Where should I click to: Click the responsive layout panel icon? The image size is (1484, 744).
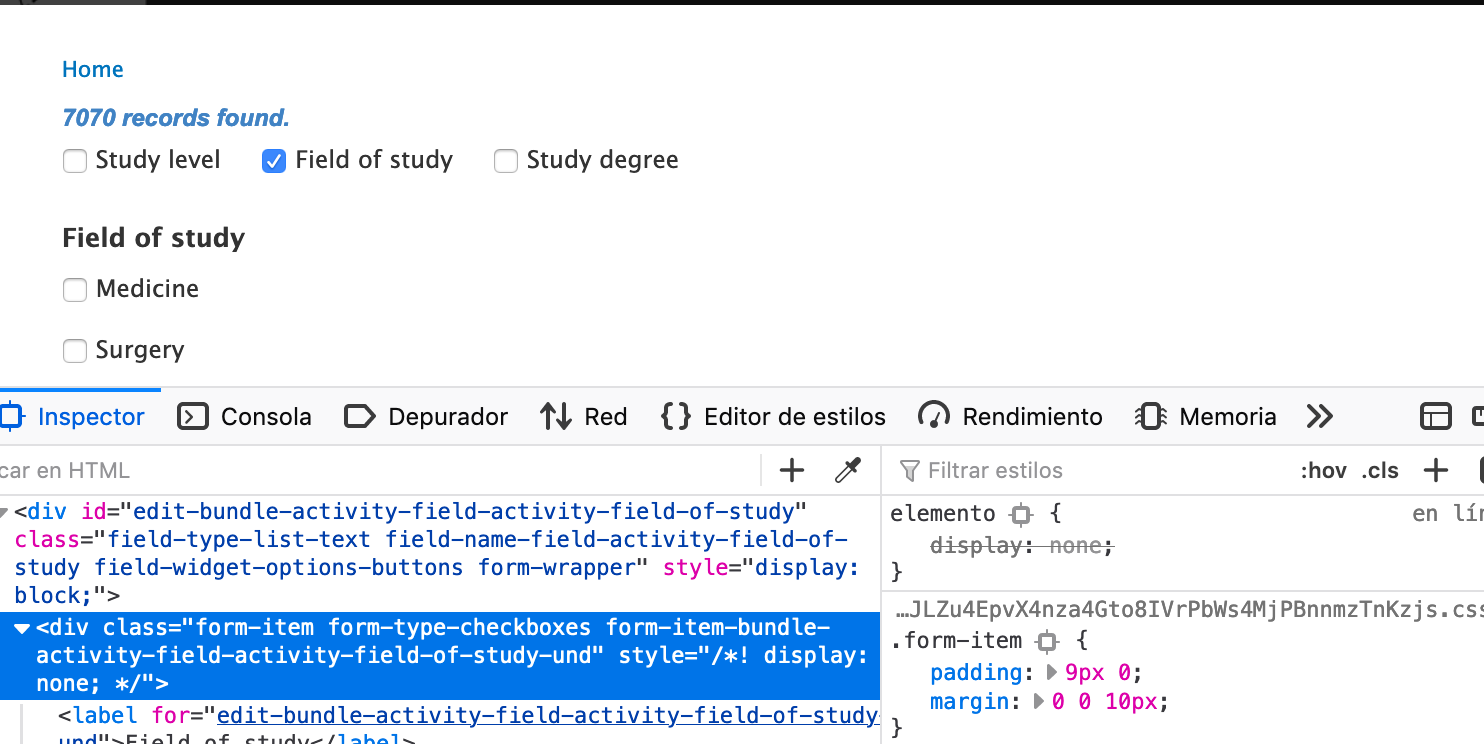point(1436,417)
